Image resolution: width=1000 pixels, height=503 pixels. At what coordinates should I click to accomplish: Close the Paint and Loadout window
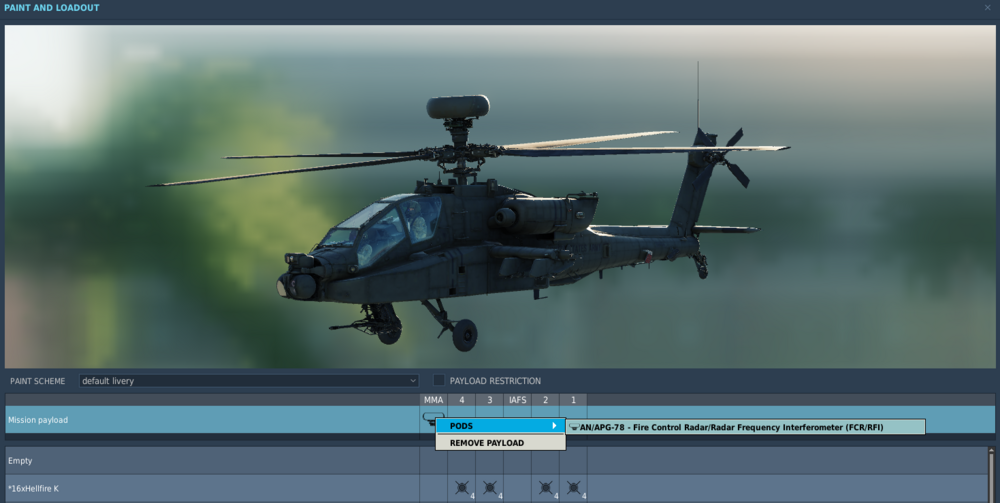[988, 8]
